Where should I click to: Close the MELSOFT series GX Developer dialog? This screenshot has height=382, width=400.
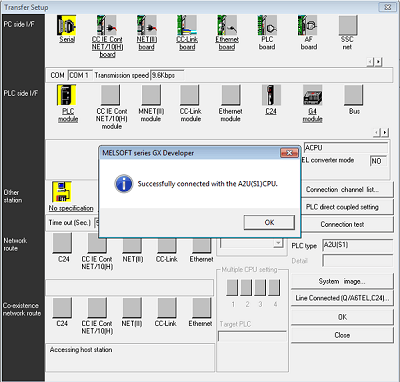[x=289, y=153]
